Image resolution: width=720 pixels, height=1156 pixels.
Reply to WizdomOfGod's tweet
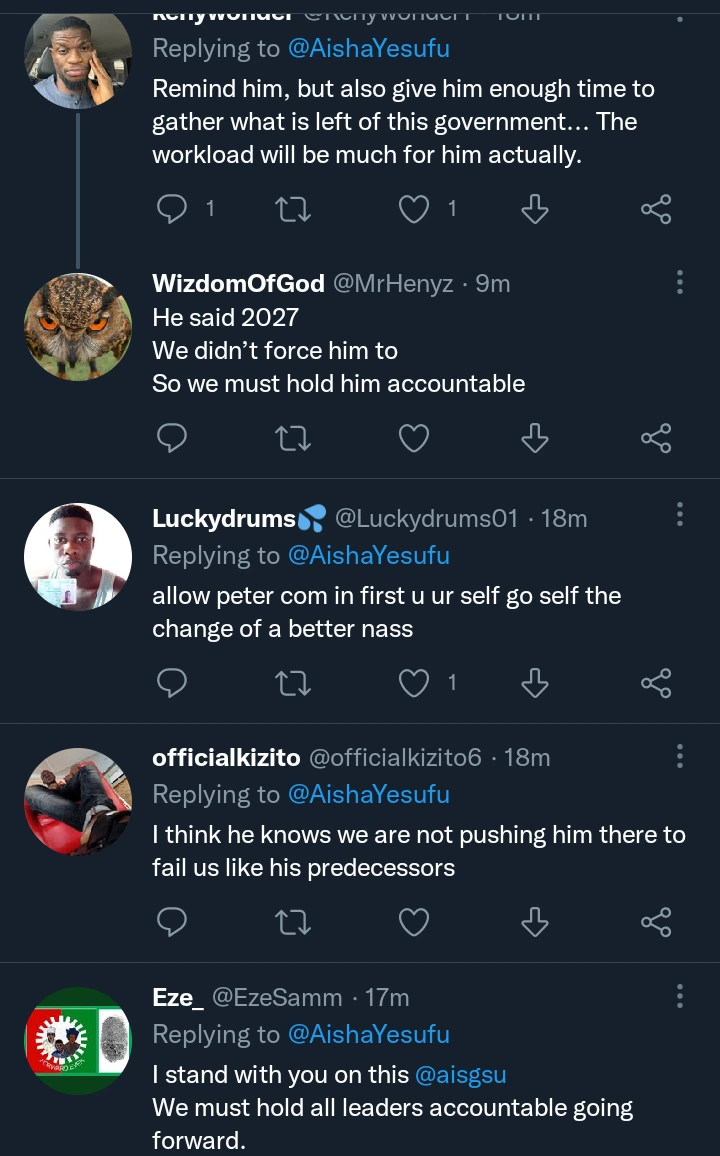tap(173, 438)
